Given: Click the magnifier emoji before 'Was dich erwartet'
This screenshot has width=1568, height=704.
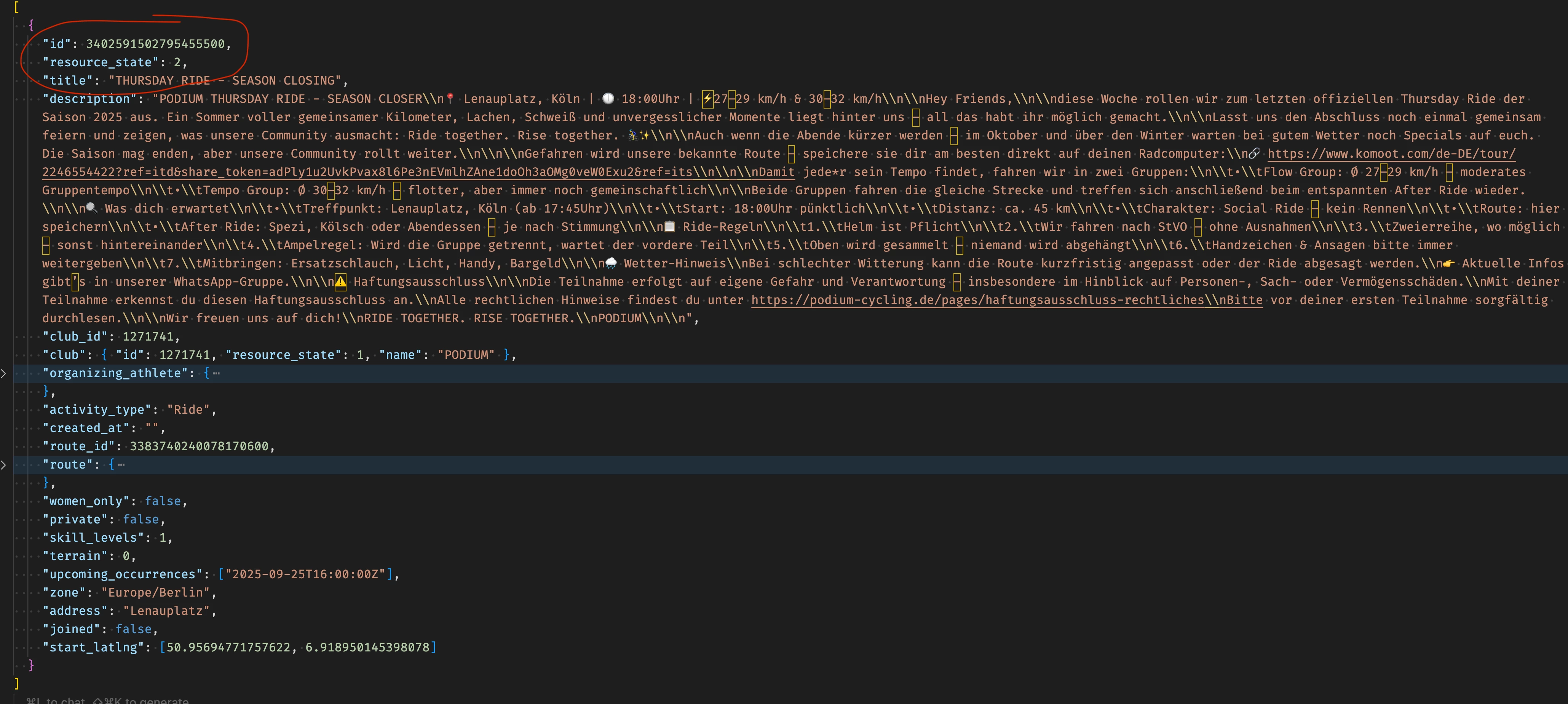Looking at the screenshot, I should click(x=92, y=208).
